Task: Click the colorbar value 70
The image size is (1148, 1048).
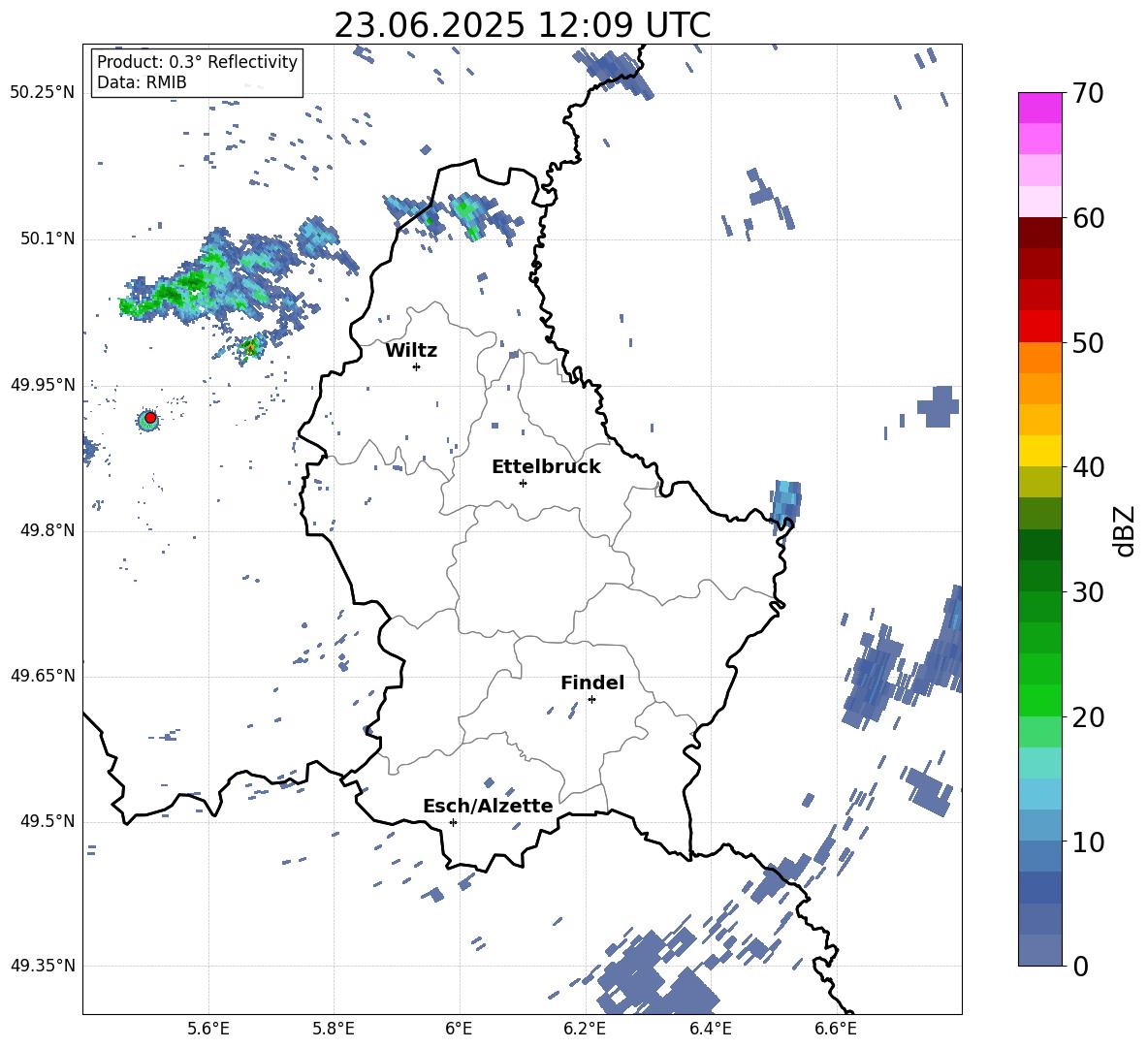Action: [x=1088, y=93]
